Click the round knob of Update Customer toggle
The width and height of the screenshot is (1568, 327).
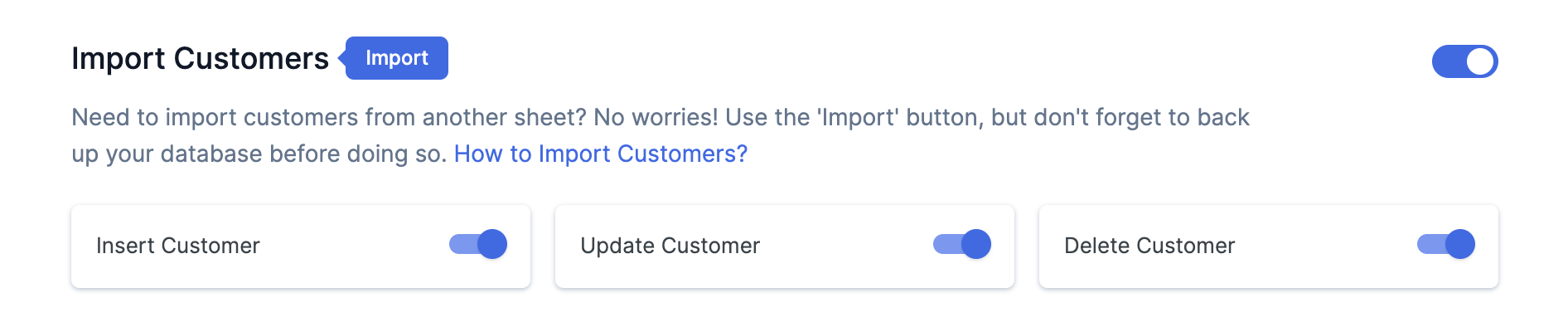coord(976,244)
